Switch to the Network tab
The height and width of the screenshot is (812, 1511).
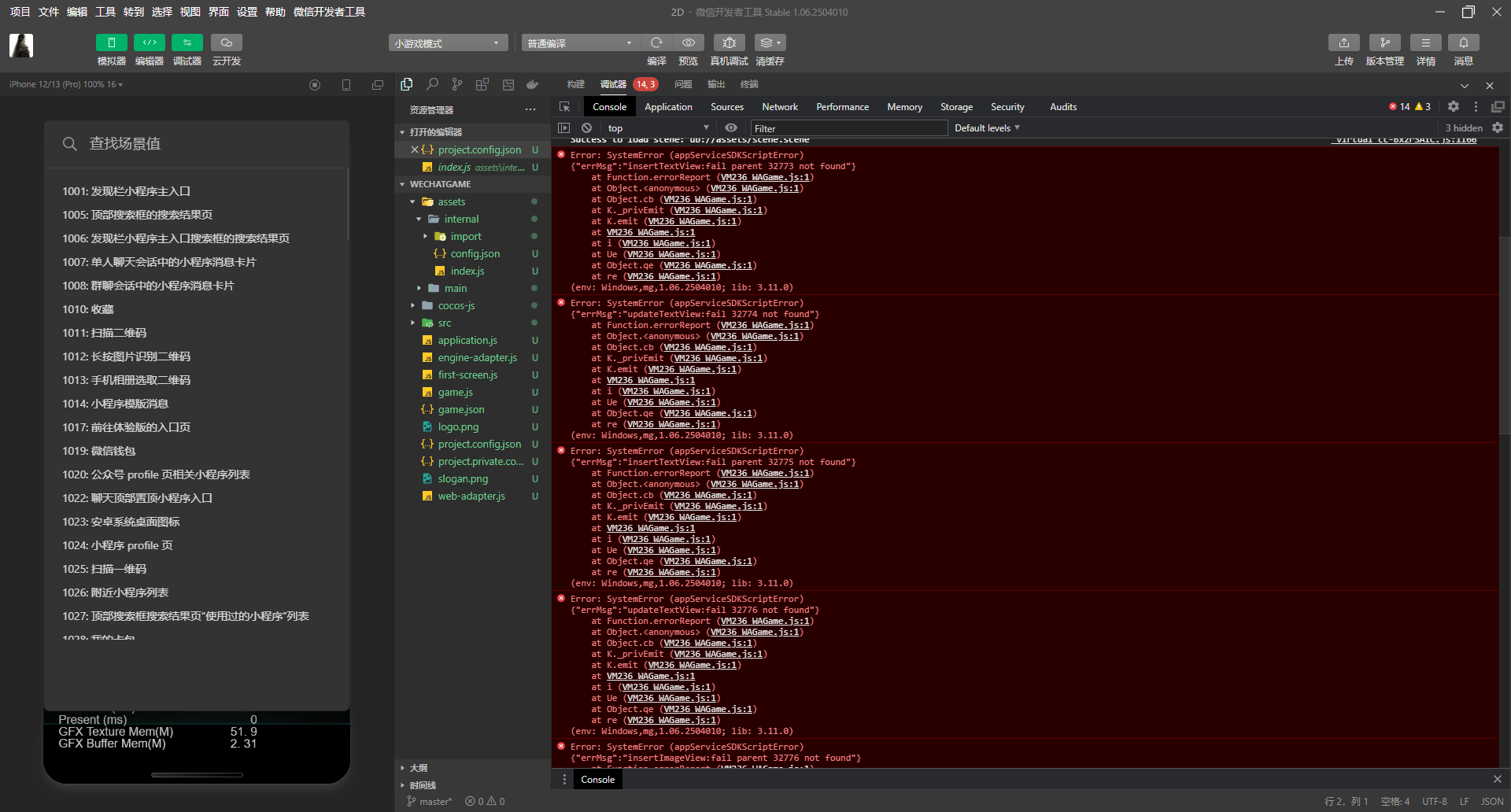pos(780,107)
